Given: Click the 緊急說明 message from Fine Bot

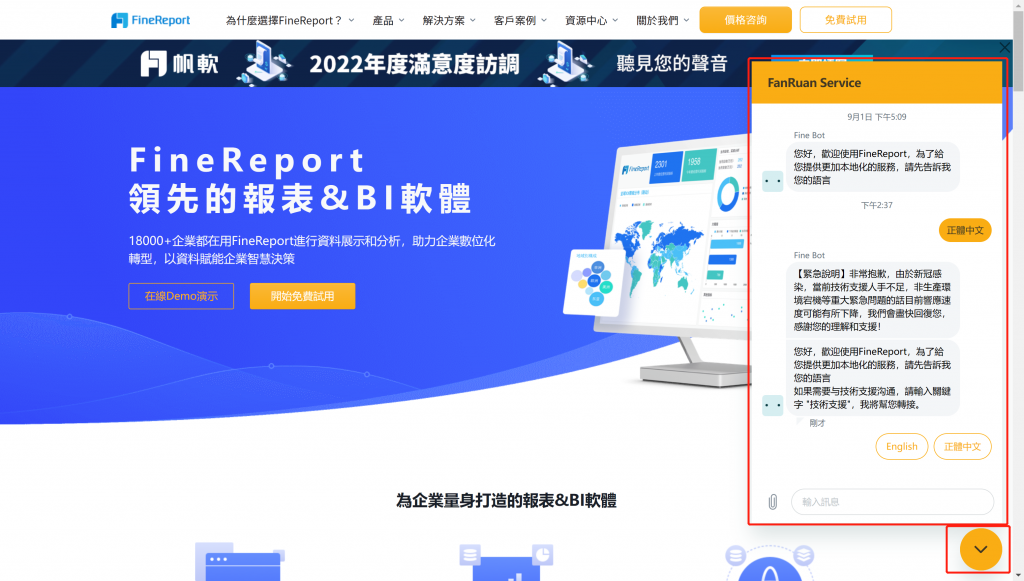Looking at the screenshot, I should point(872,300).
